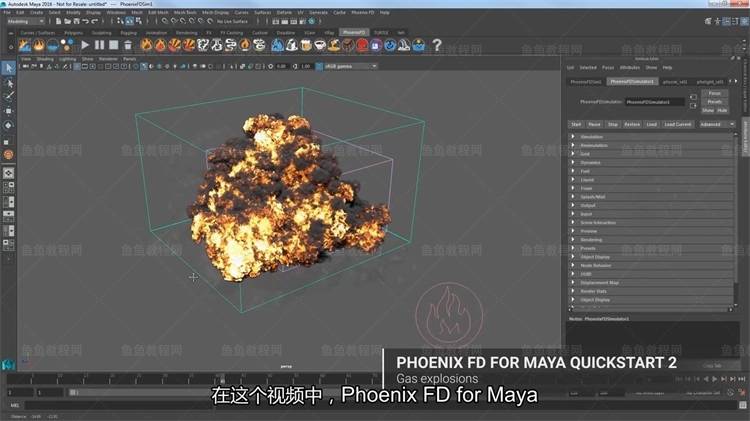Click the Focus button in Attribute Editor

[715, 93]
